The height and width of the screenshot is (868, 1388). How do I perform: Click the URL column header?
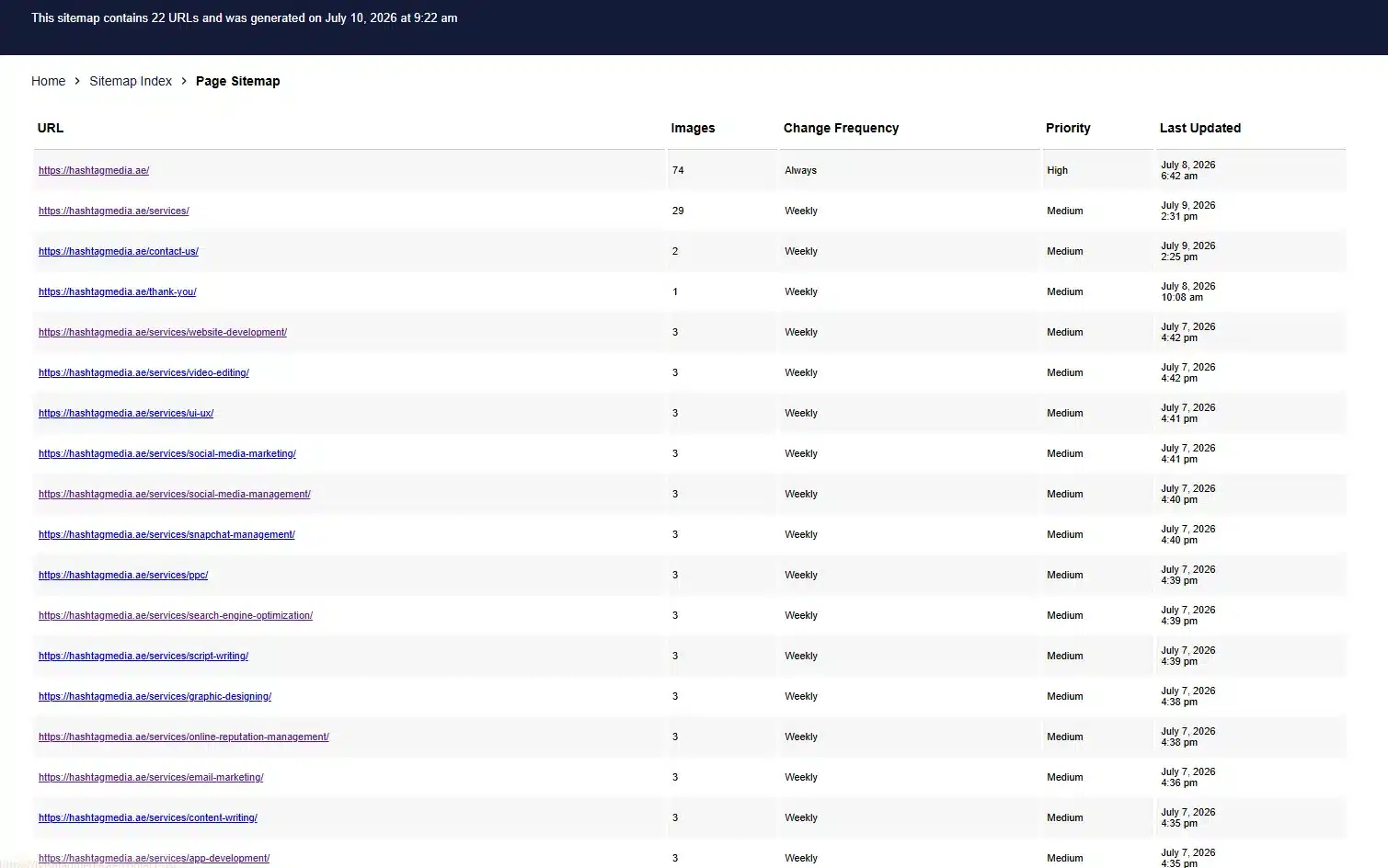51,128
